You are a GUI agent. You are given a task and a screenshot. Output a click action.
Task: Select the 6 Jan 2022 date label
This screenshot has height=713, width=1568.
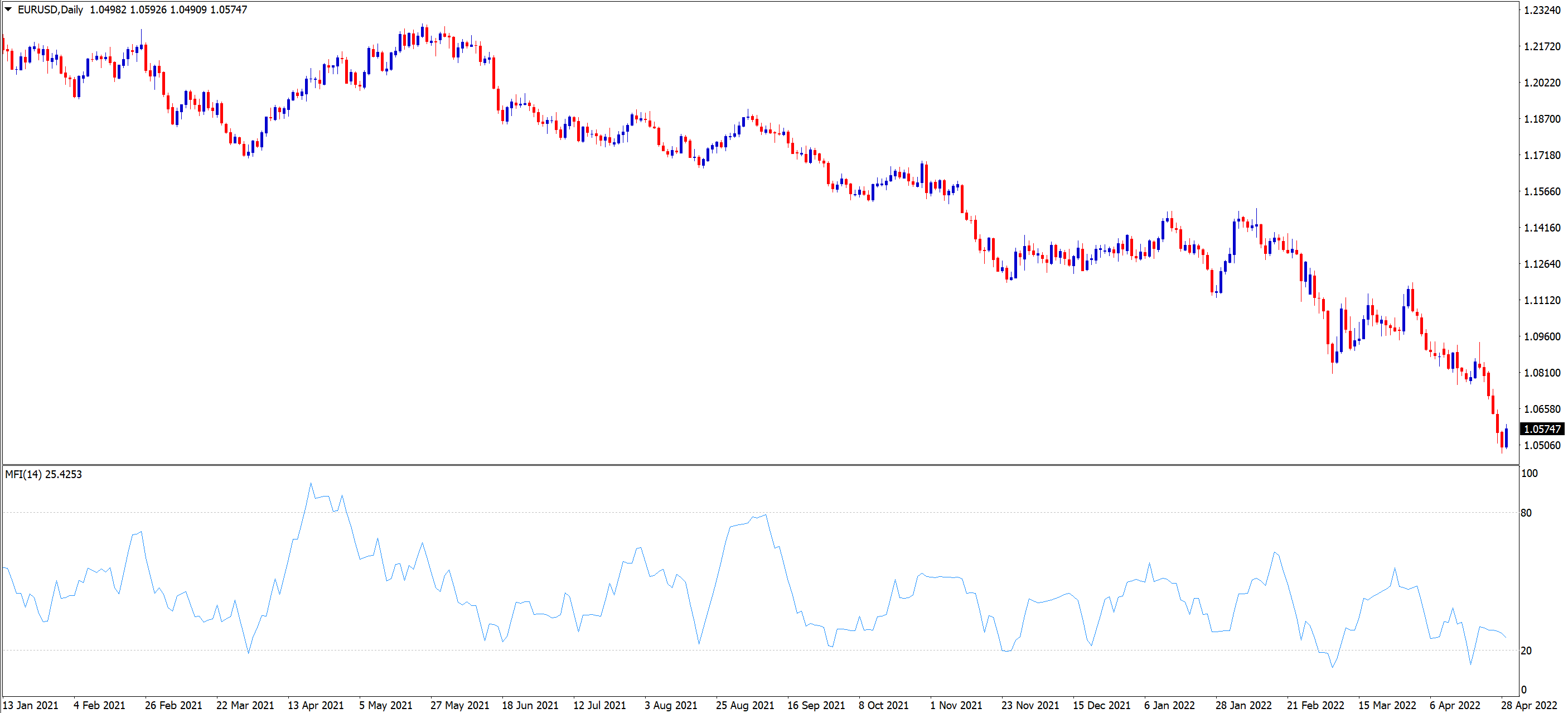pos(1169,705)
